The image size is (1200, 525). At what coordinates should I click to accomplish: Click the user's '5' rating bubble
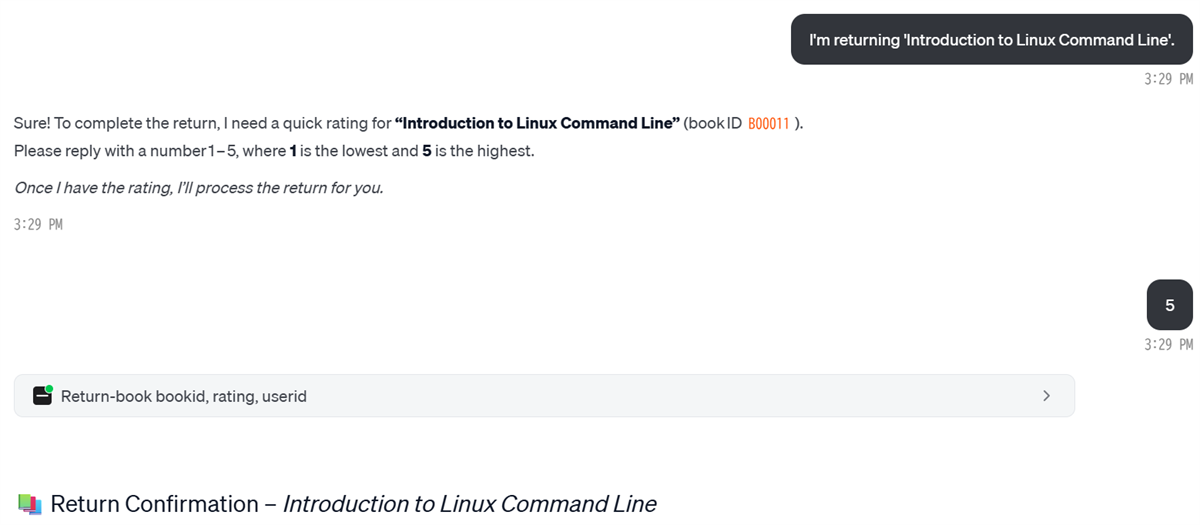1169,305
